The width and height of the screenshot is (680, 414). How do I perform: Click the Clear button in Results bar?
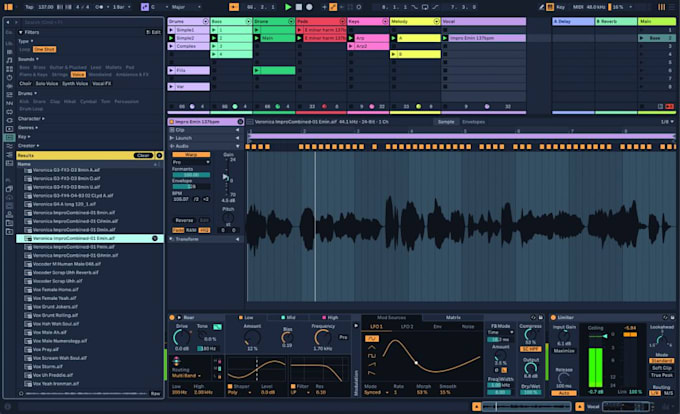pos(143,155)
